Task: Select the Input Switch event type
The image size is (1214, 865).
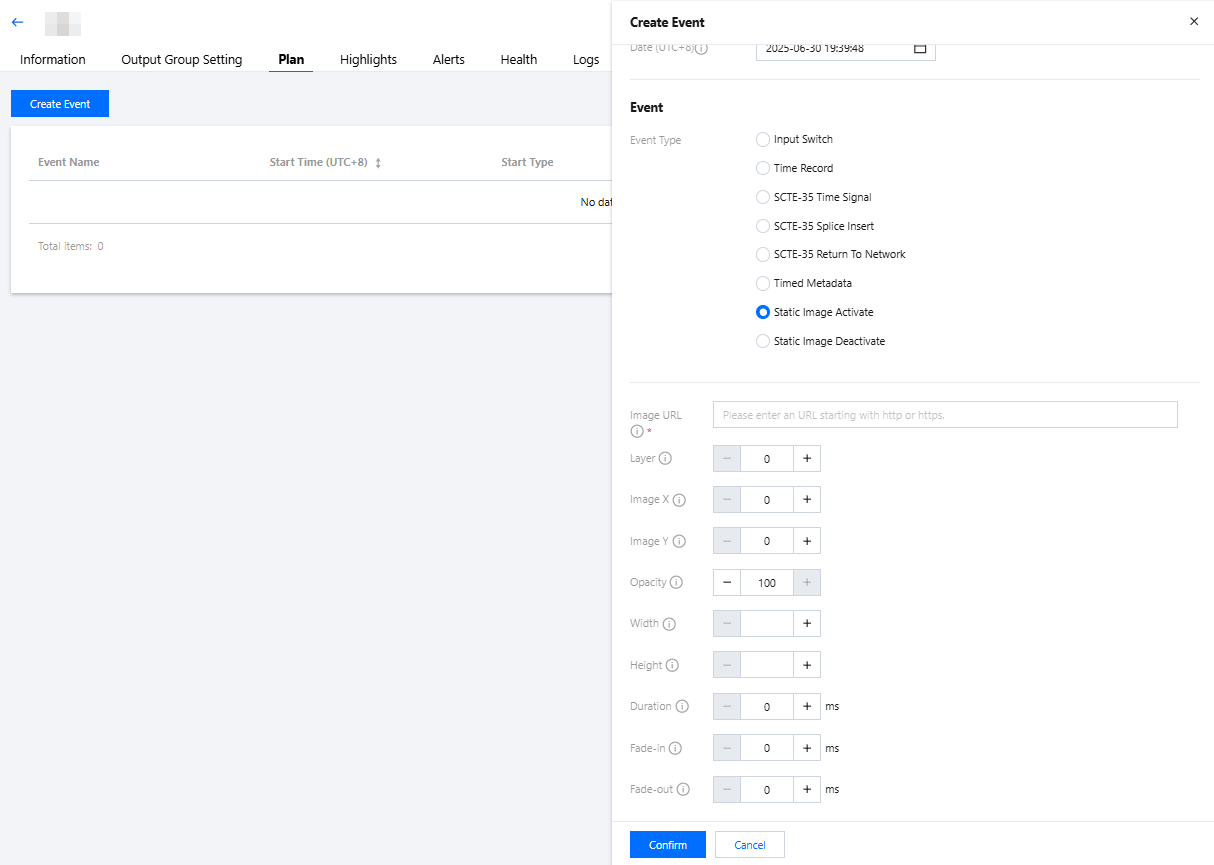Action: point(763,140)
